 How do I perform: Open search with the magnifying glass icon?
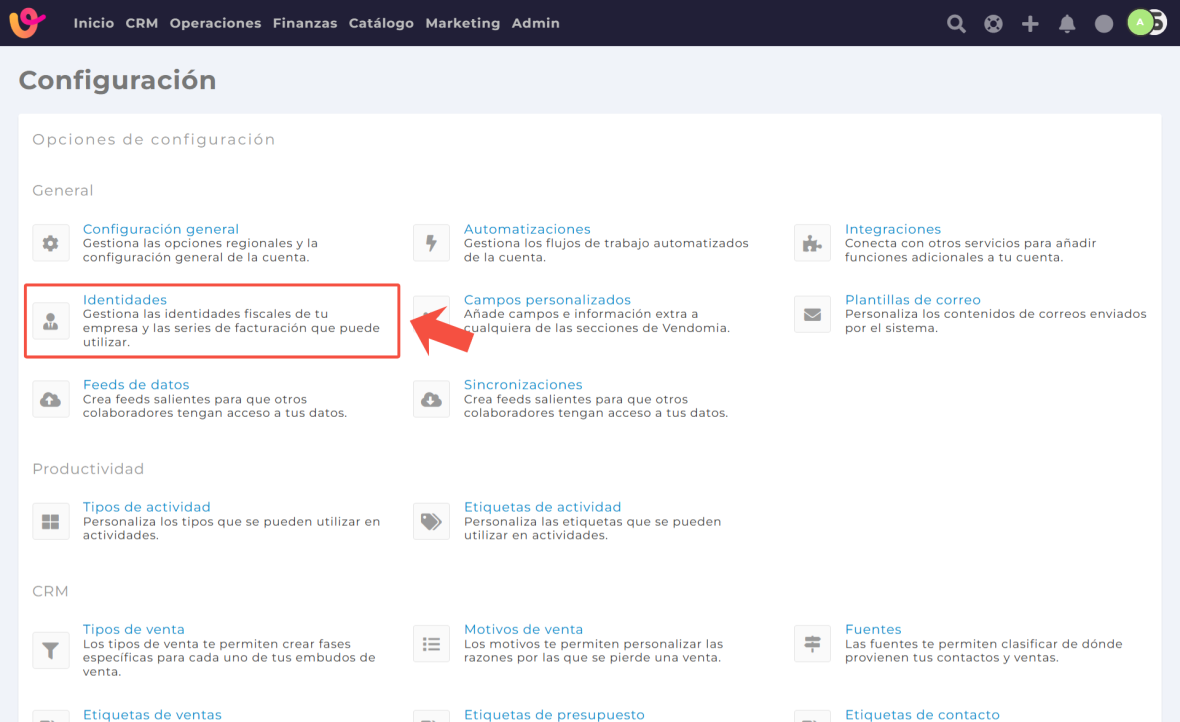[956, 23]
